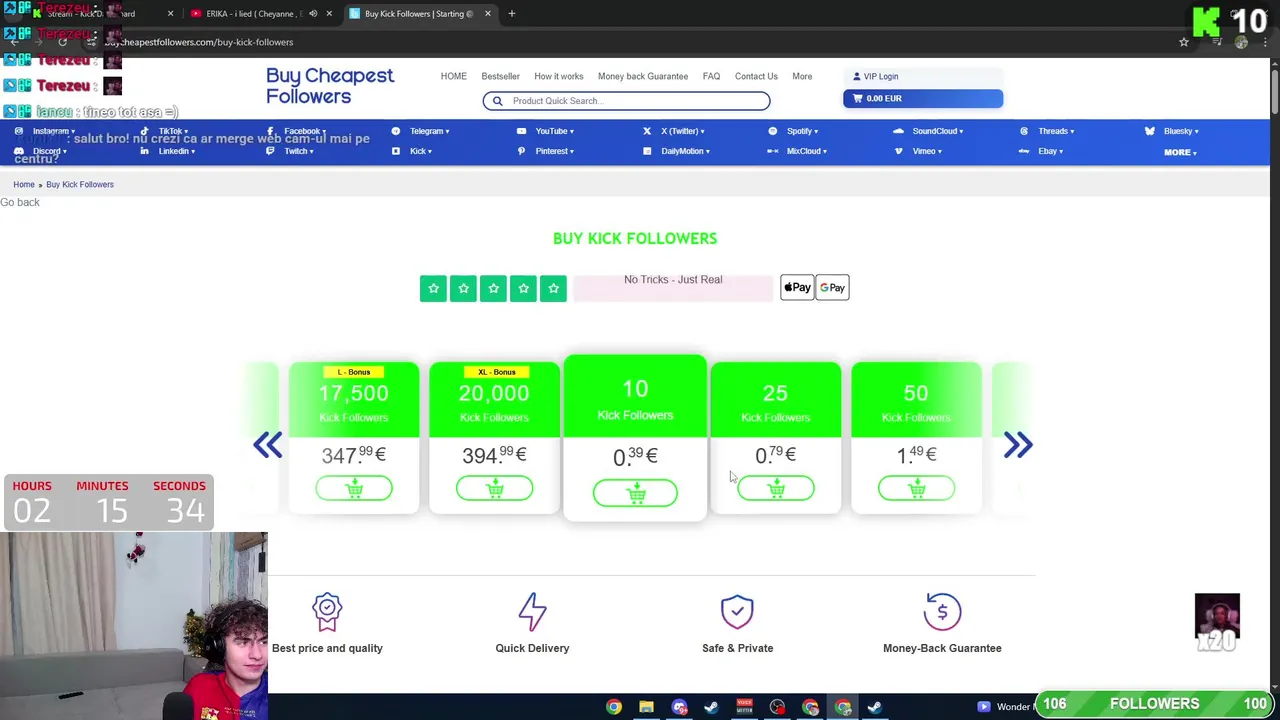Screen dimensions: 1280x720
Task: Open Discord from the taskbar
Action: pyautogui.click(x=679, y=707)
